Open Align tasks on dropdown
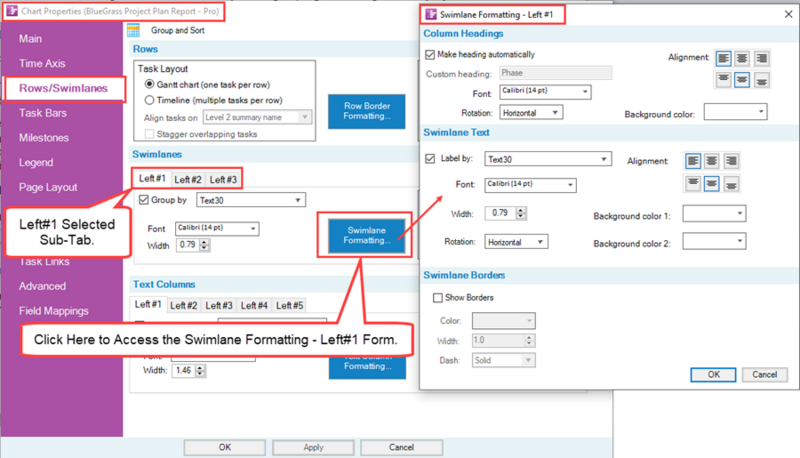800x458 pixels. point(257,117)
